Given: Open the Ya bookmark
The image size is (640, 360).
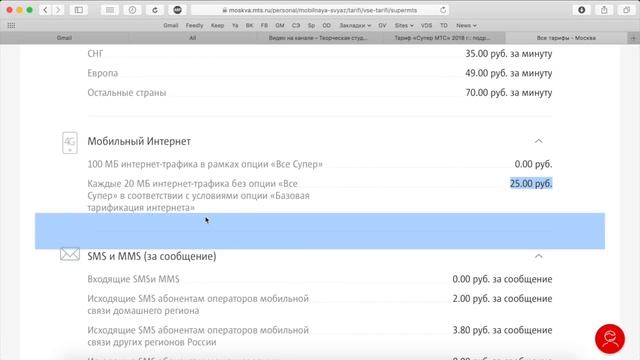Looking at the screenshot, I should (x=235, y=25).
